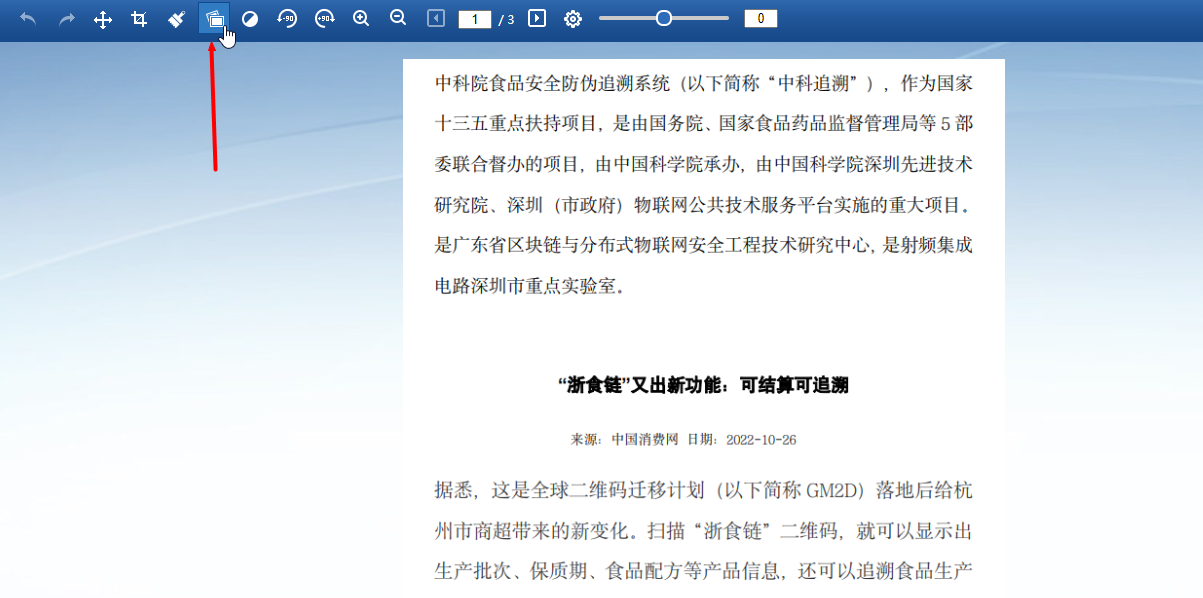Click the line starting "委联合督办的项目"
The width and height of the screenshot is (1203, 598).
pyautogui.click(x=704, y=164)
